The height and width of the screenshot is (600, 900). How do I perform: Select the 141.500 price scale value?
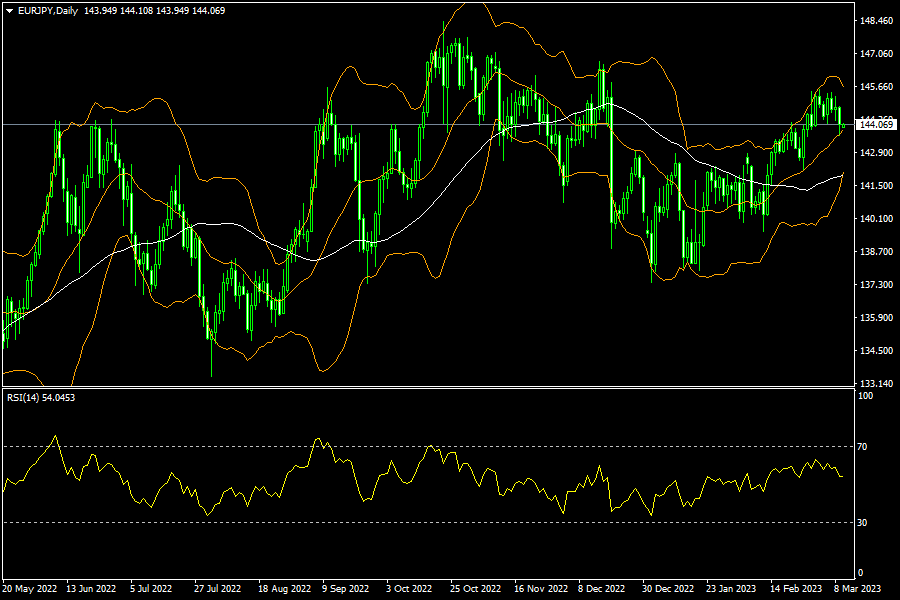(876, 185)
